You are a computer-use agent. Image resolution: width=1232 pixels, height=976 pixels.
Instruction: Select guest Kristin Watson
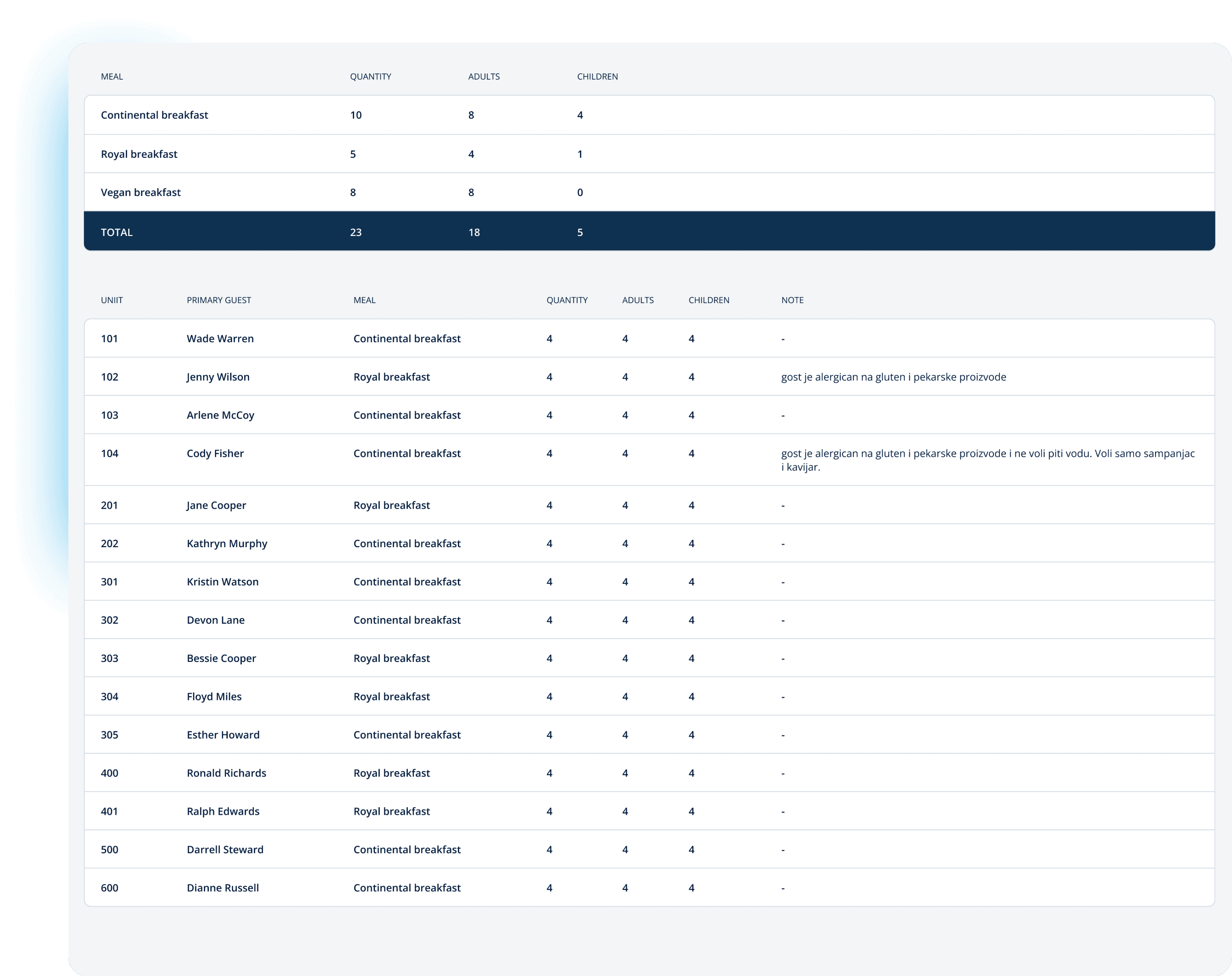(x=222, y=582)
